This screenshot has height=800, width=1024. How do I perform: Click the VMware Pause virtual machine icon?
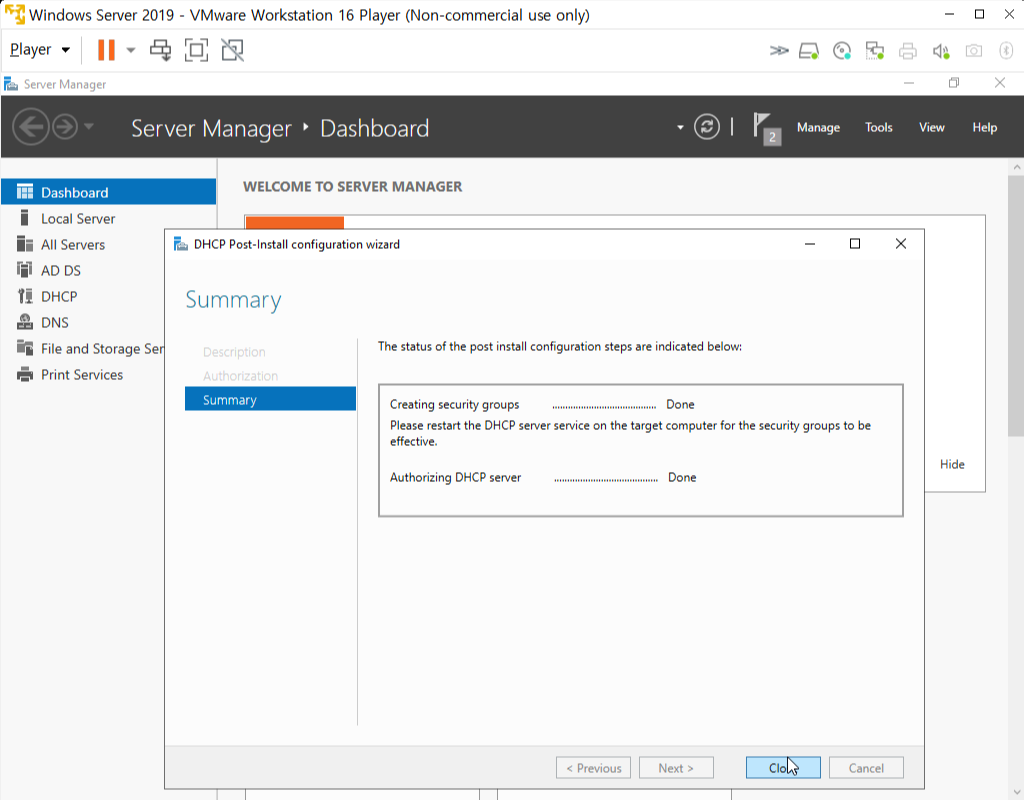106,50
